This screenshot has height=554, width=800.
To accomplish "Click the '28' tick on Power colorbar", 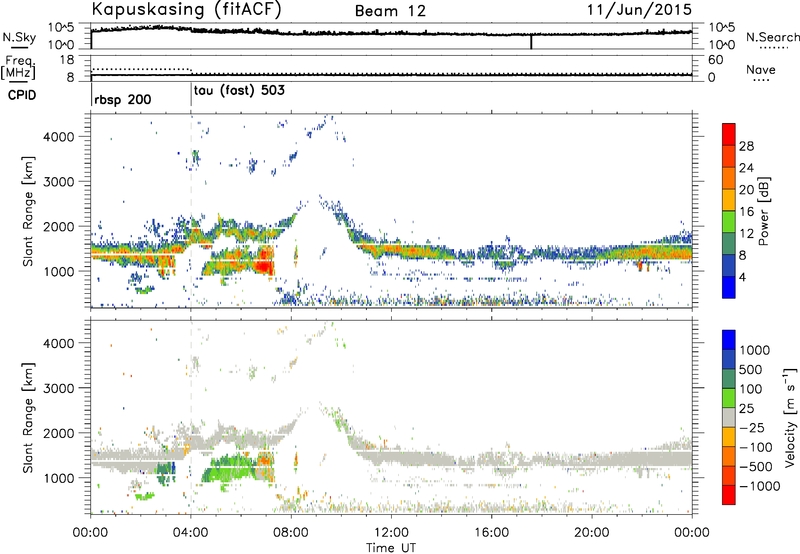I will pos(746,146).
